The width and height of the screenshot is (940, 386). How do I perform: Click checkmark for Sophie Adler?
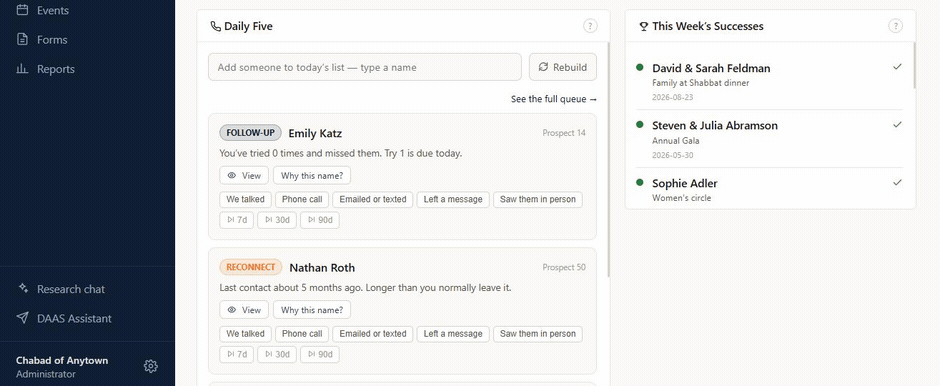[897, 182]
